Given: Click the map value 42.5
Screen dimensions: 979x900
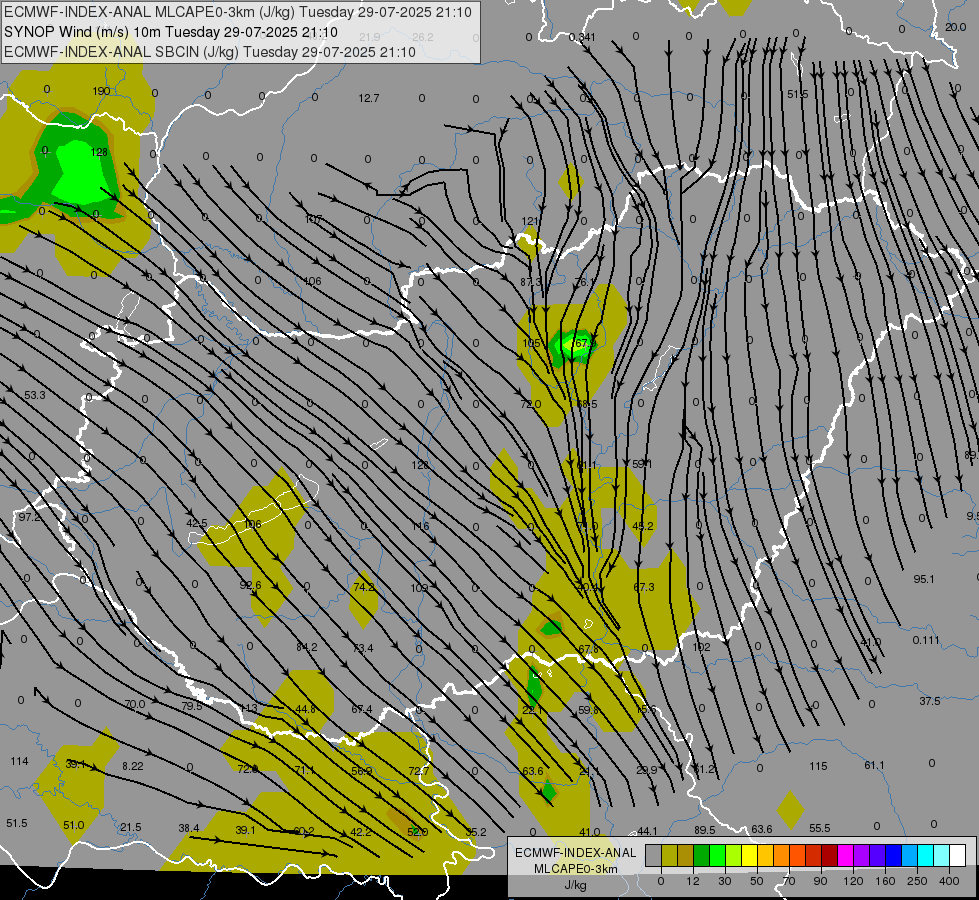Looking at the screenshot, I should 197,523.
